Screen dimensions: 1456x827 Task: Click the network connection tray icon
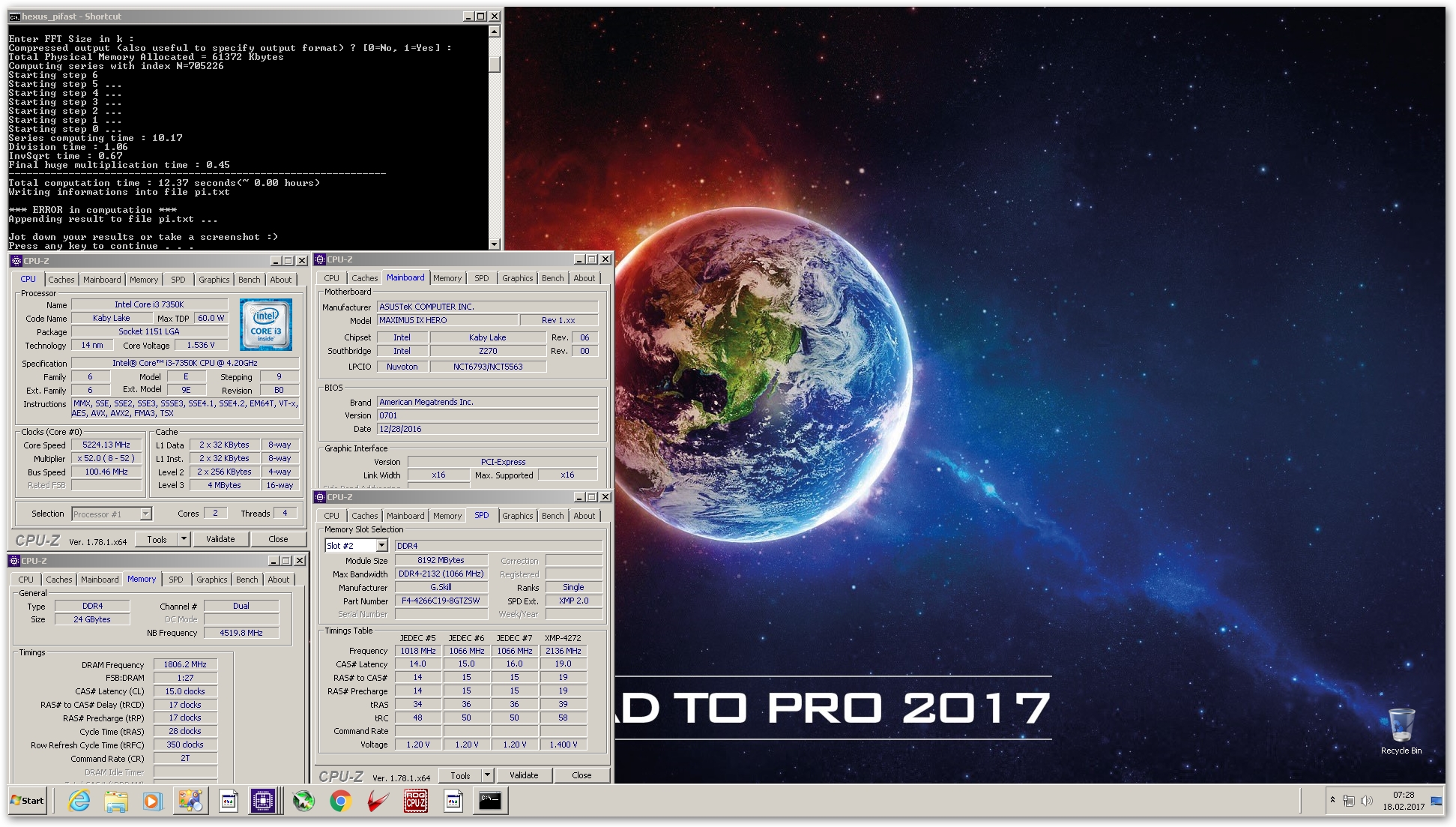pyautogui.click(x=1349, y=801)
